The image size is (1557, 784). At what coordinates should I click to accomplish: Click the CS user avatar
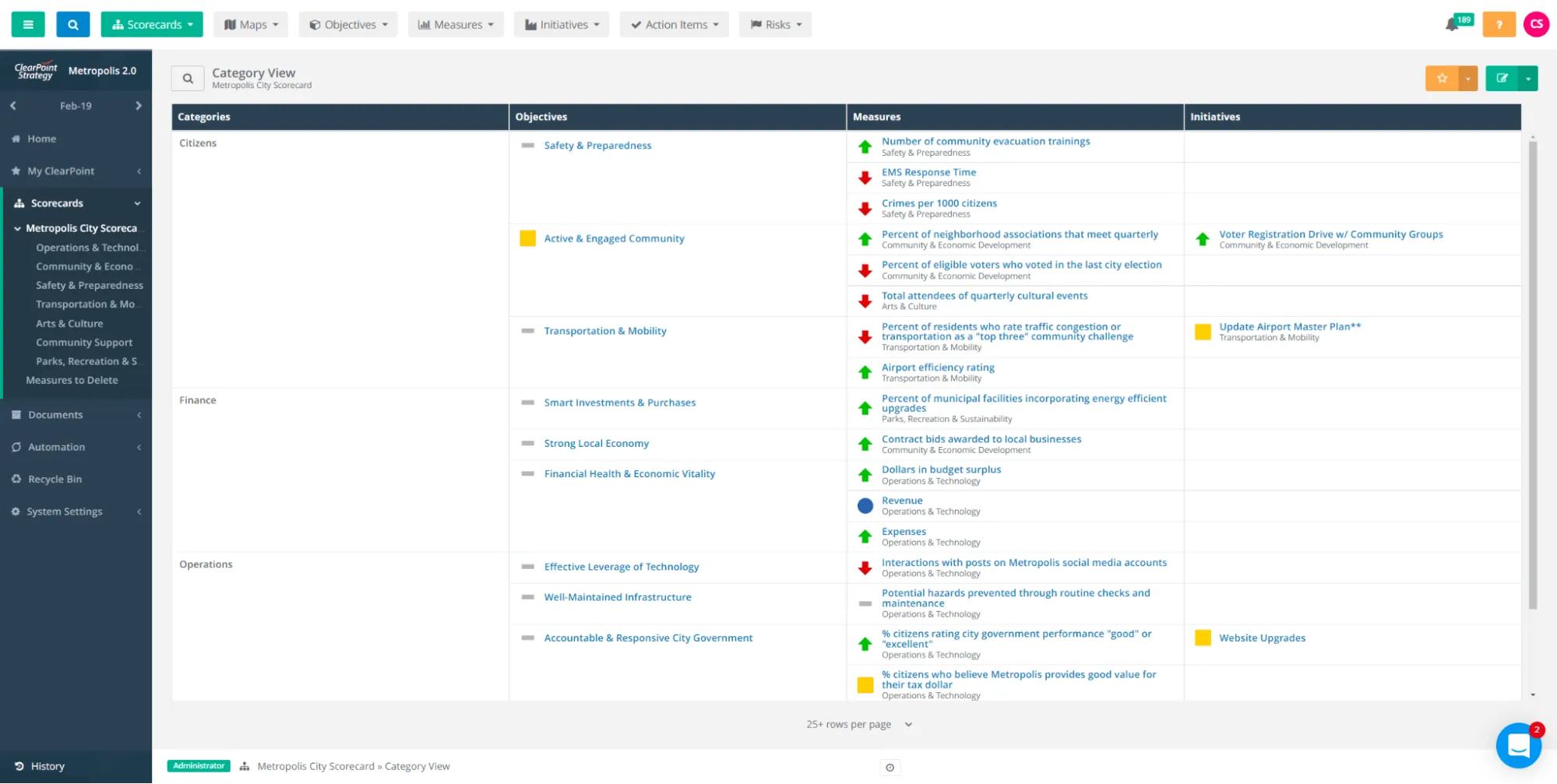tap(1535, 24)
